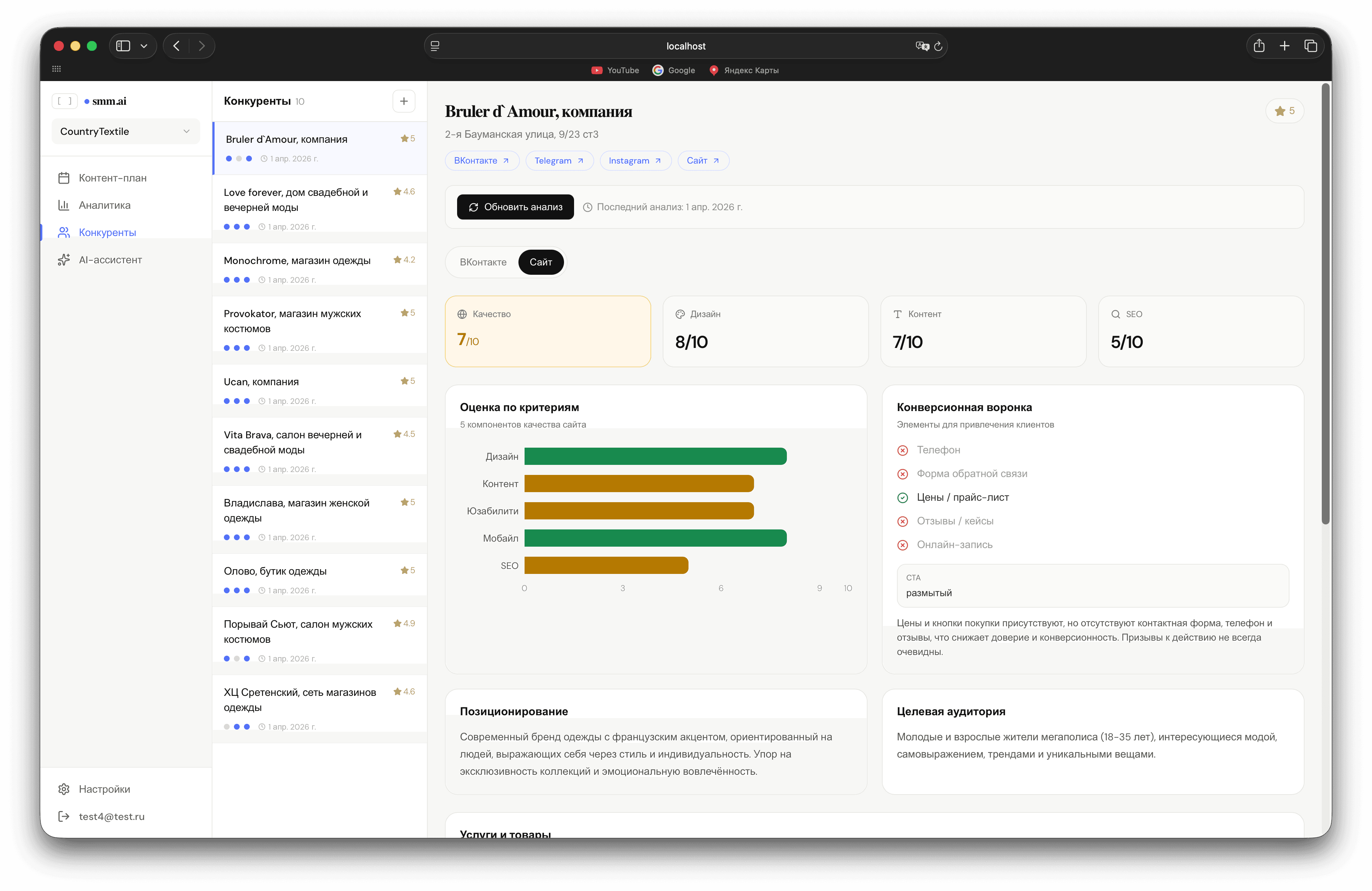Open the Google bookmark
The width and height of the screenshot is (1372, 891).
[673, 70]
